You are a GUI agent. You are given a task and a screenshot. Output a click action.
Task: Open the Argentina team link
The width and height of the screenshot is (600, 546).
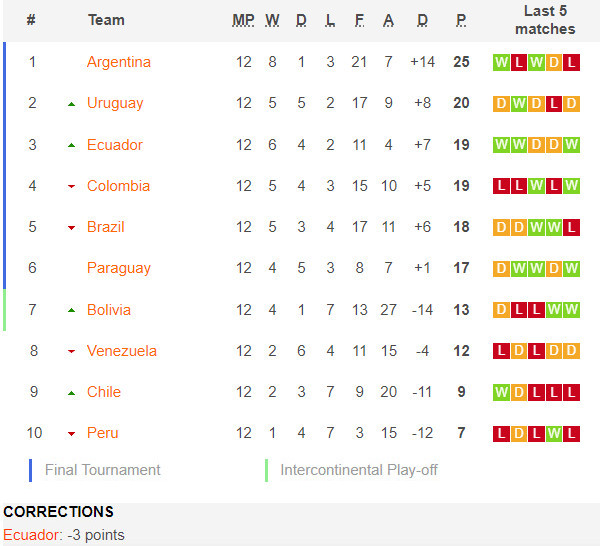point(119,62)
